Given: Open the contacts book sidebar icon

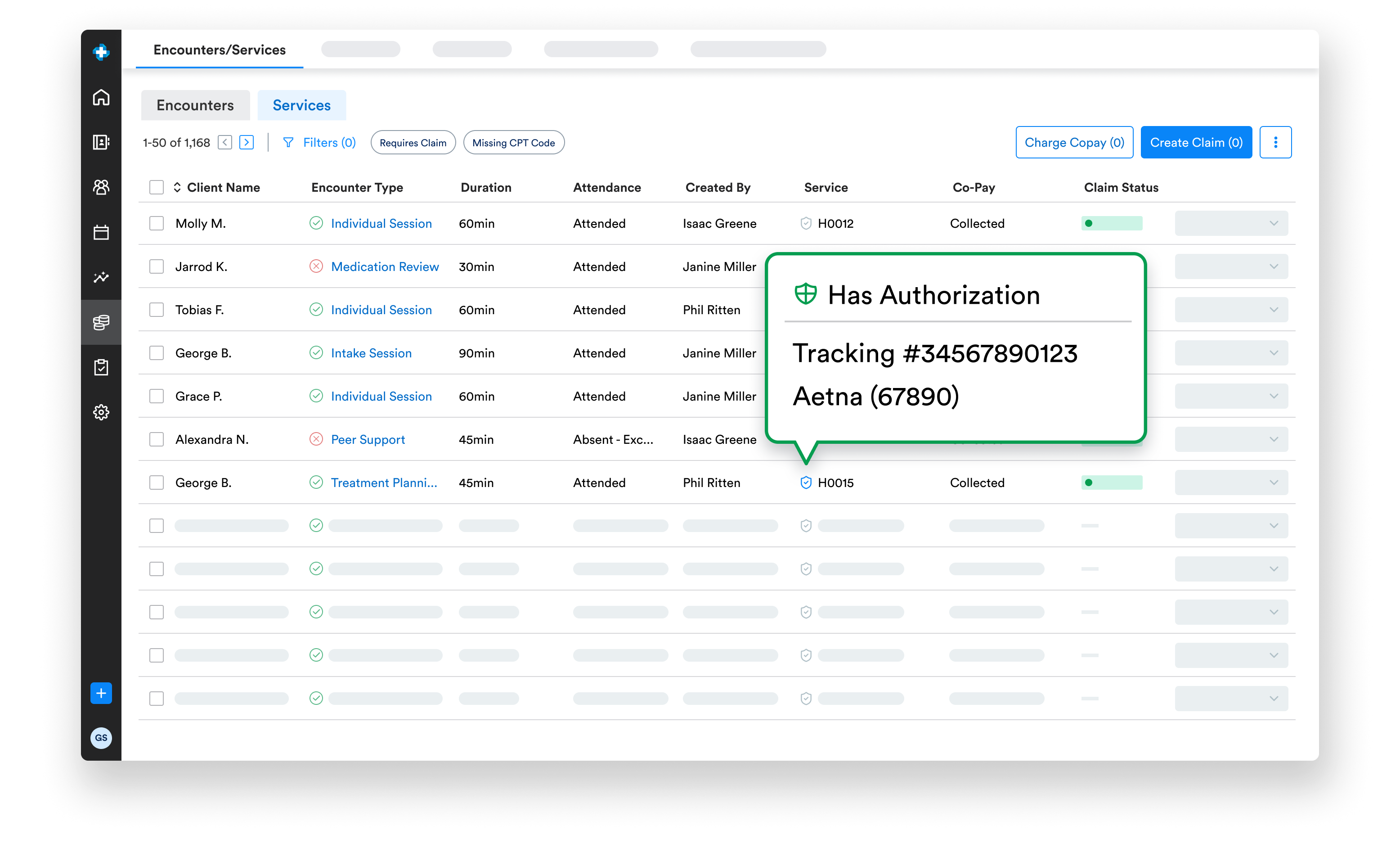Looking at the screenshot, I should tap(101, 142).
